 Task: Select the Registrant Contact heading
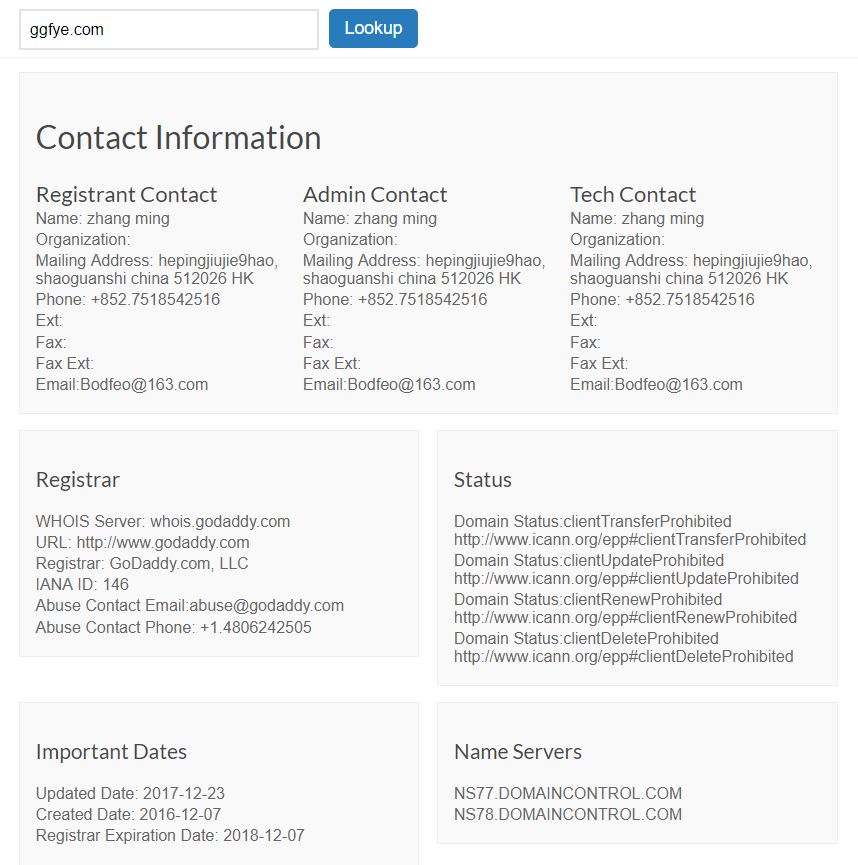tap(126, 195)
